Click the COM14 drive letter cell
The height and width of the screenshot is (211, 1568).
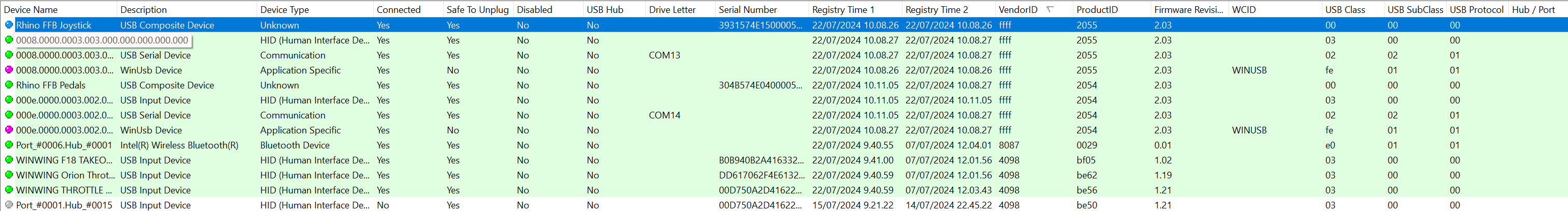[664, 115]
